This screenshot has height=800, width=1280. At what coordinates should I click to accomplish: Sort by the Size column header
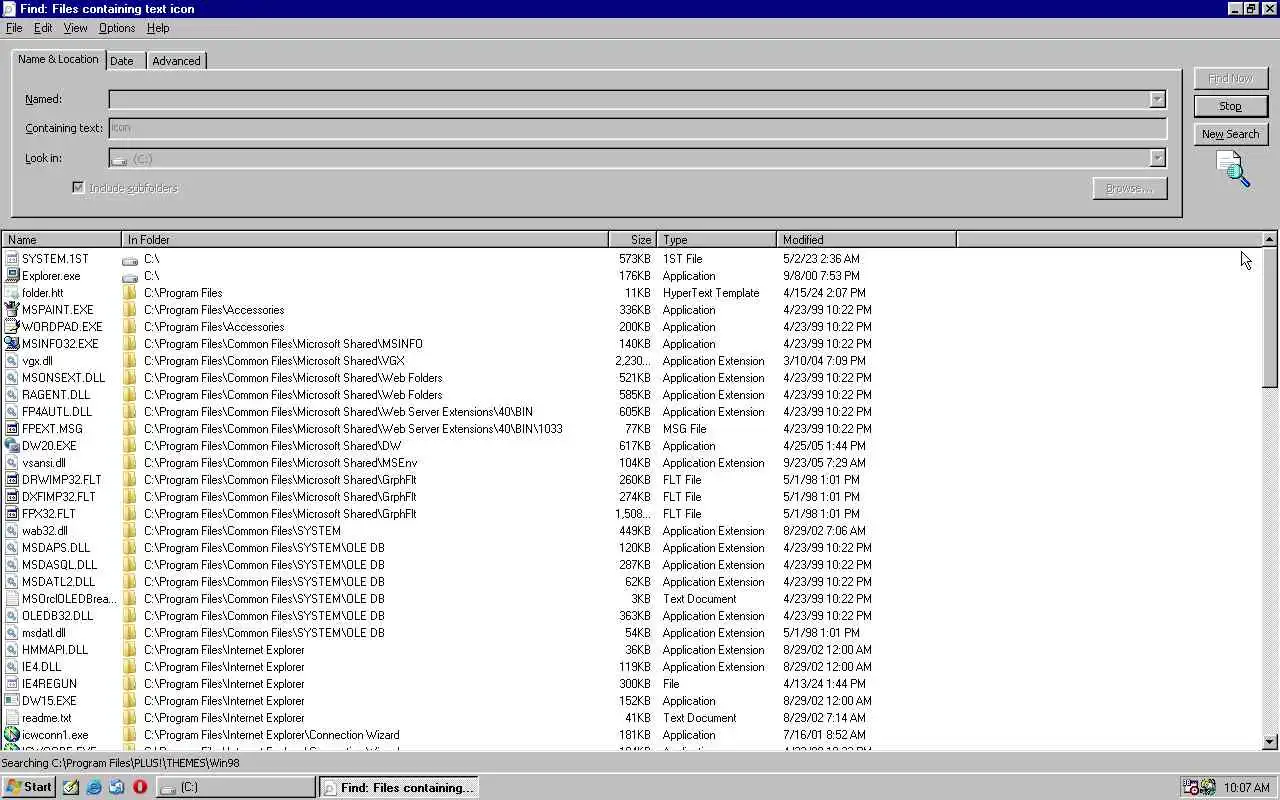tap(633, 240)
